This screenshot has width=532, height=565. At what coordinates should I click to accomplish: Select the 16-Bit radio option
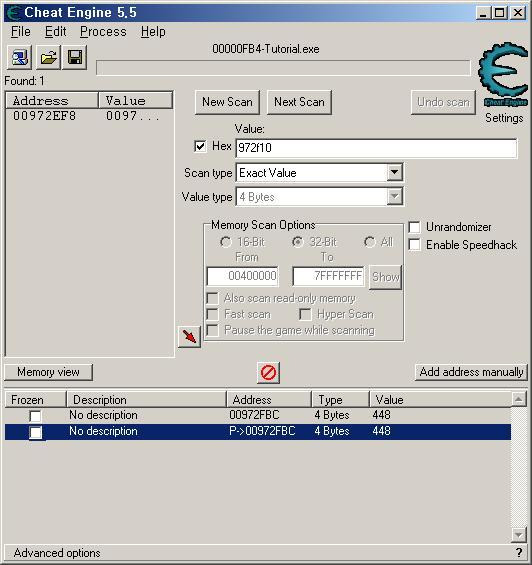(x=226, y=242)
